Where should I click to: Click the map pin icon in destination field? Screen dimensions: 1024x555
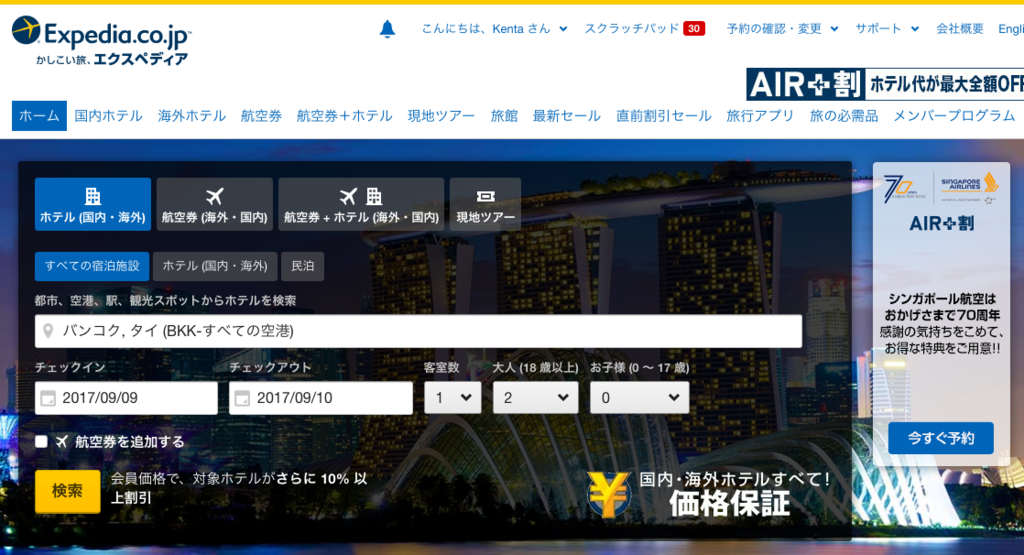pos(48,331)
